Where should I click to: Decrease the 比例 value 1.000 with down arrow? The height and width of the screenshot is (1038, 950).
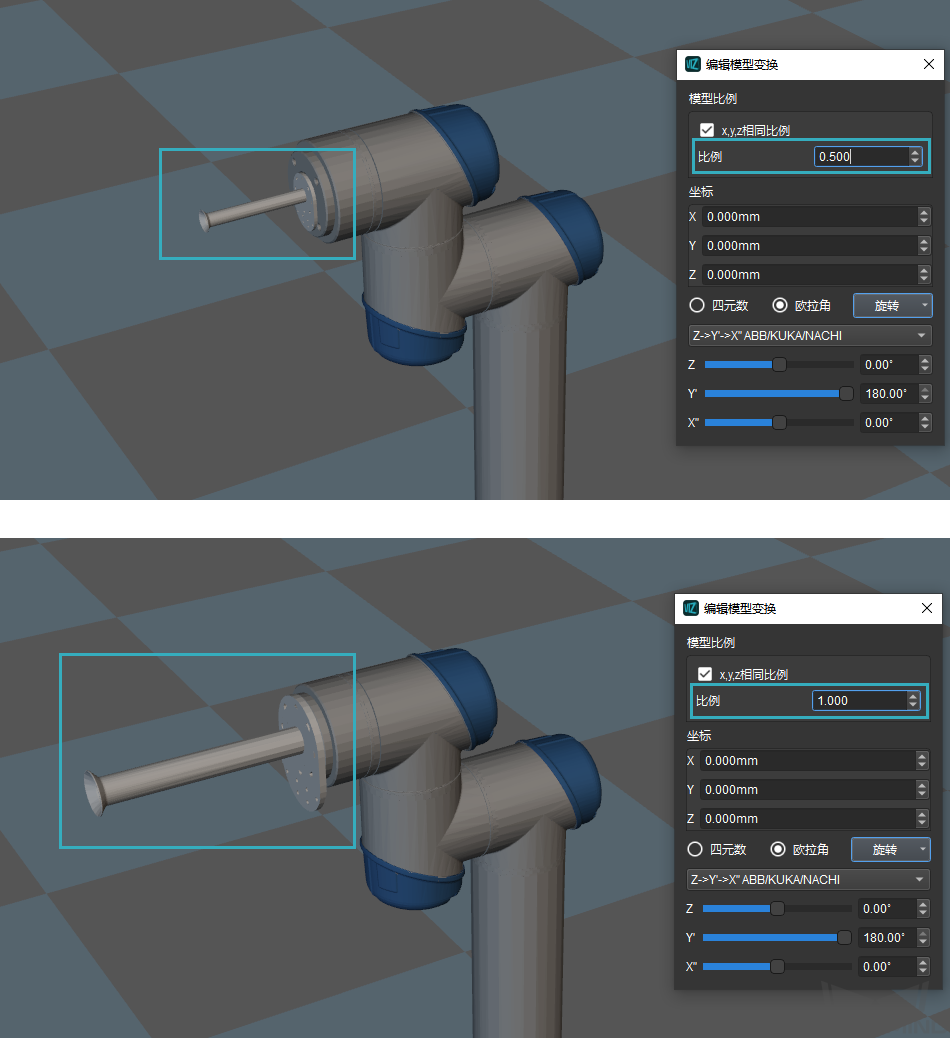coord(913,705)
